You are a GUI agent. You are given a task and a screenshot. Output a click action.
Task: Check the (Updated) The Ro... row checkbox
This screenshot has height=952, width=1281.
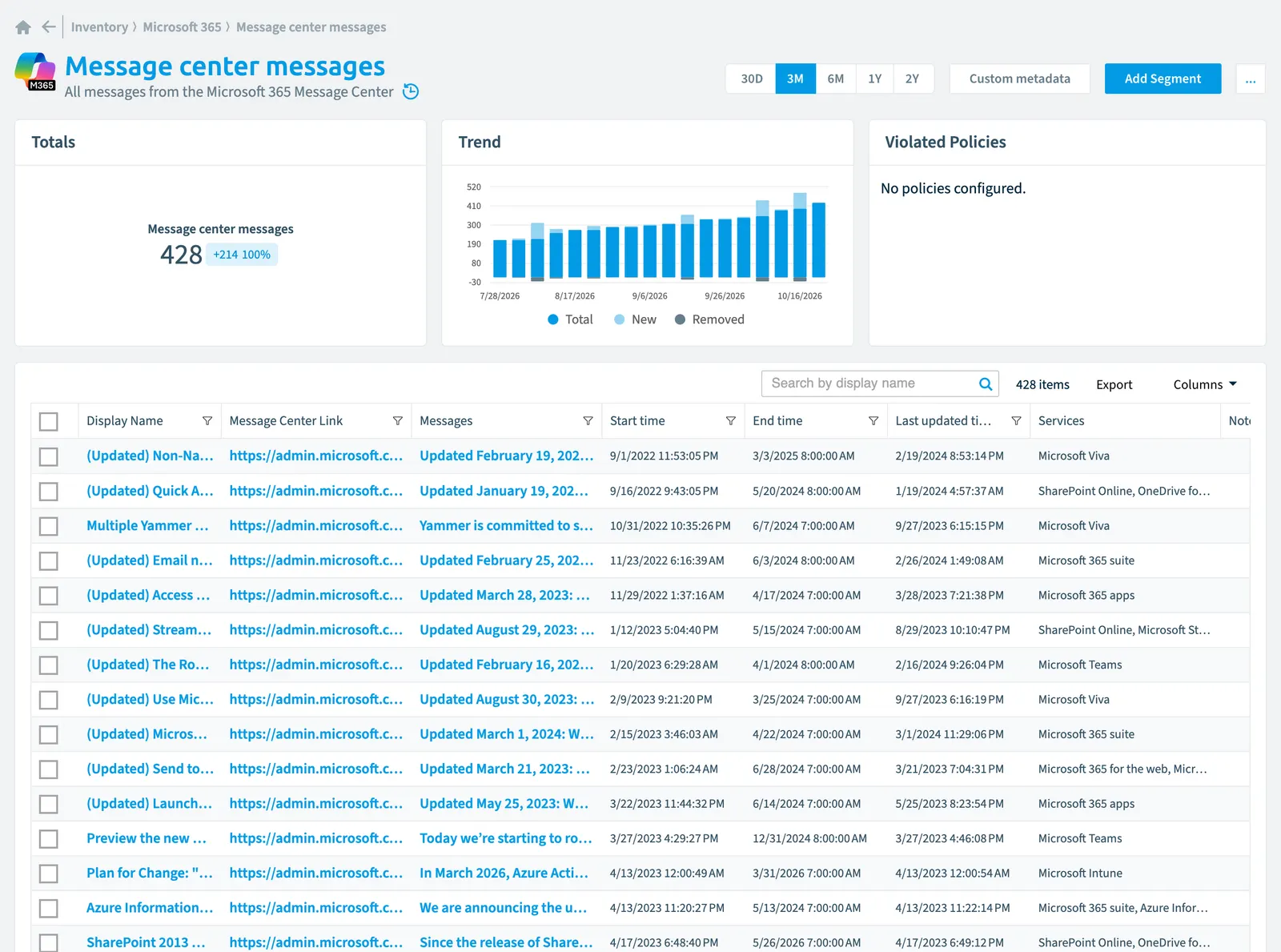pos(49,665)
